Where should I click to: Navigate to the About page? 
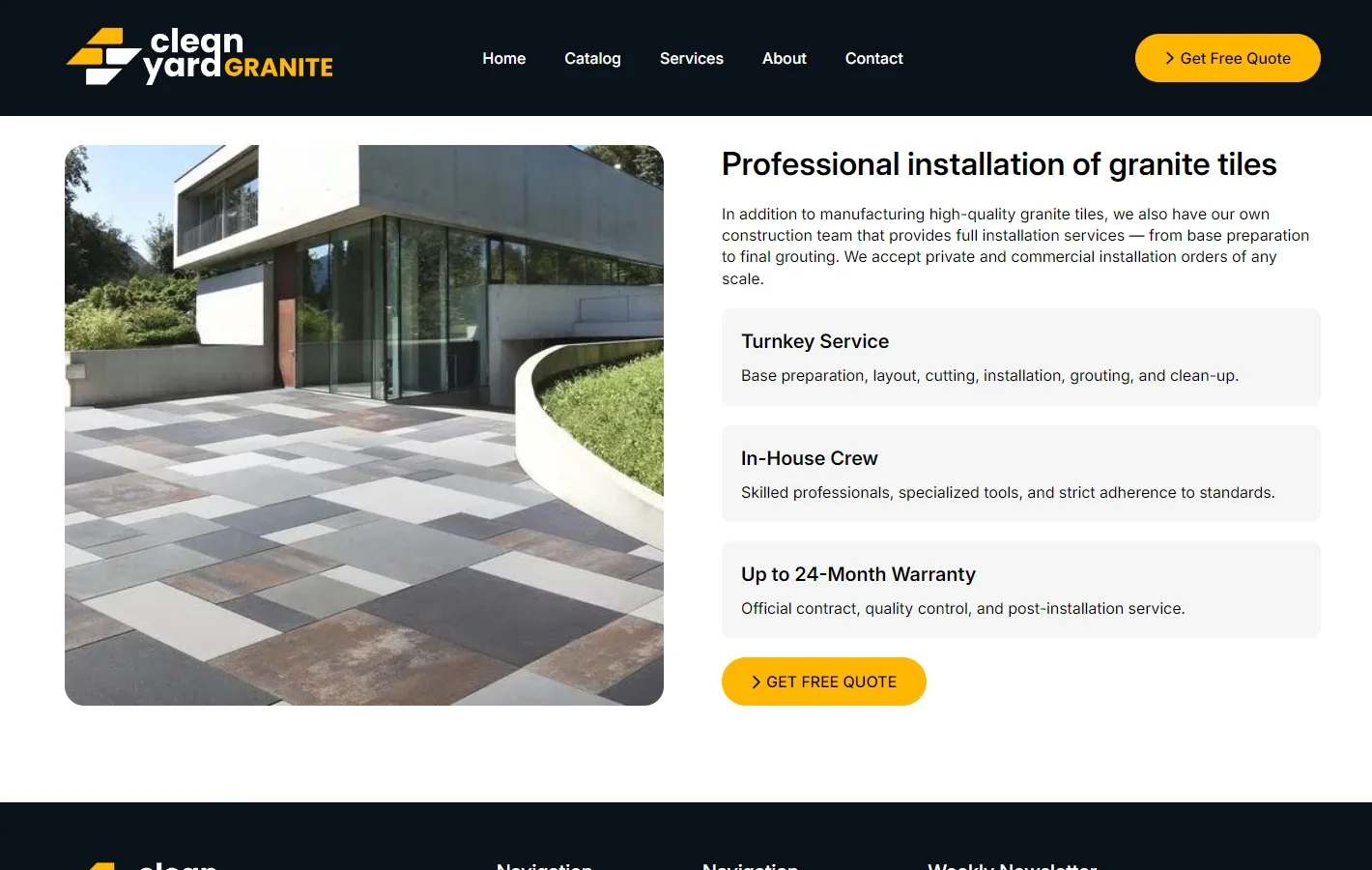tap(785, 58)
